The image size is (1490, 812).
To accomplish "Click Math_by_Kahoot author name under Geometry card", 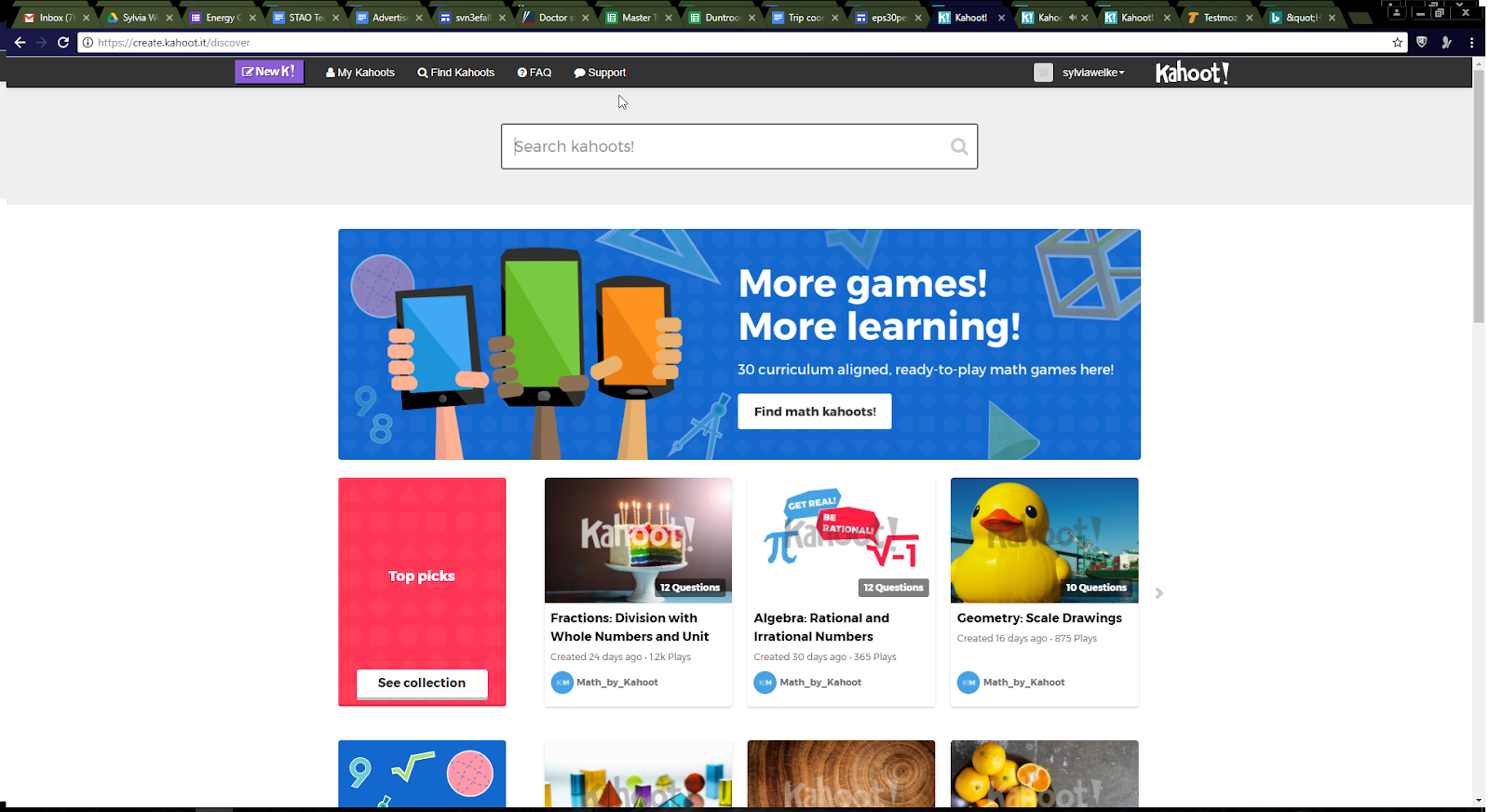I will pos(1023,683).
